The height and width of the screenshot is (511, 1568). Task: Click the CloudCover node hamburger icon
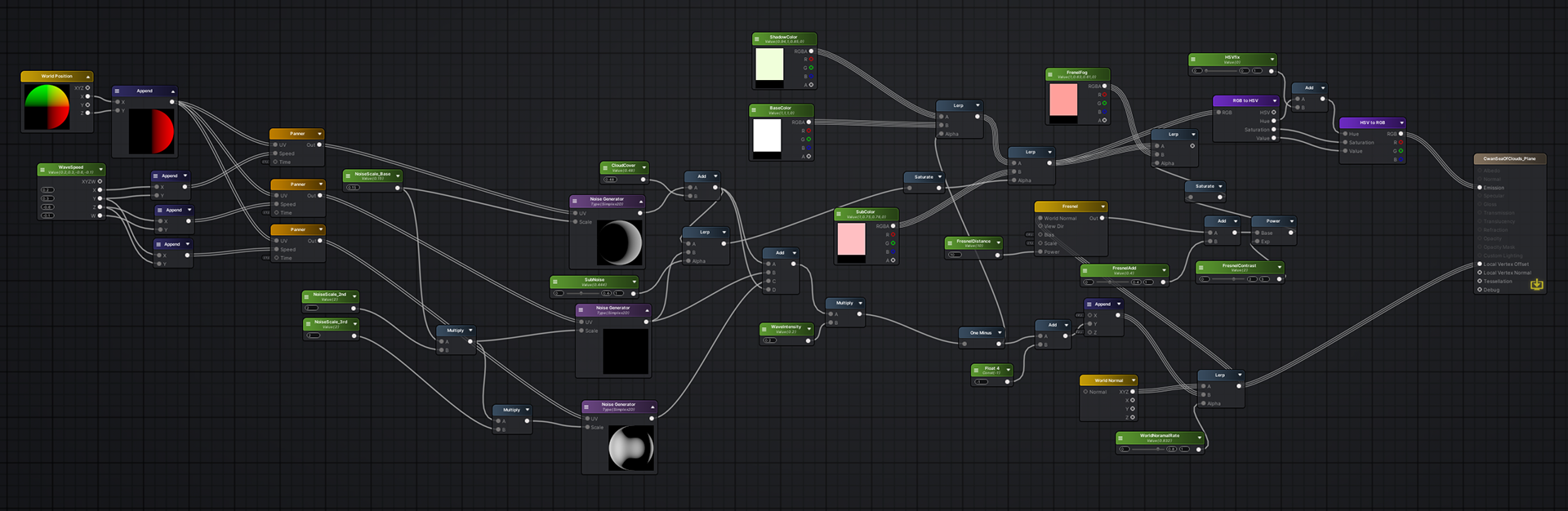605,167
